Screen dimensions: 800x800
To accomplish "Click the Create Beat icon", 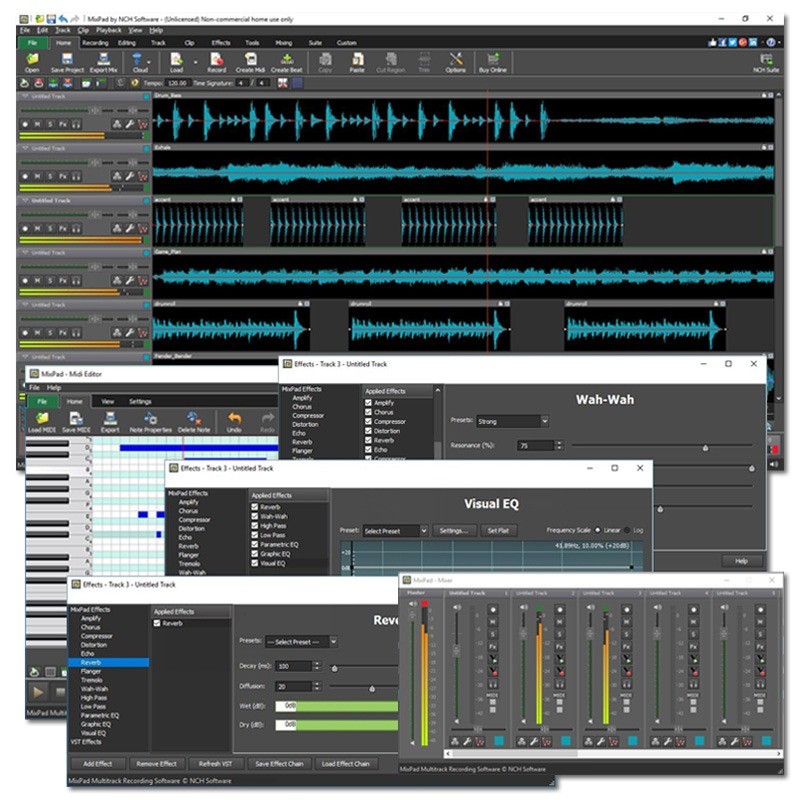I will [x=286, y=63].
